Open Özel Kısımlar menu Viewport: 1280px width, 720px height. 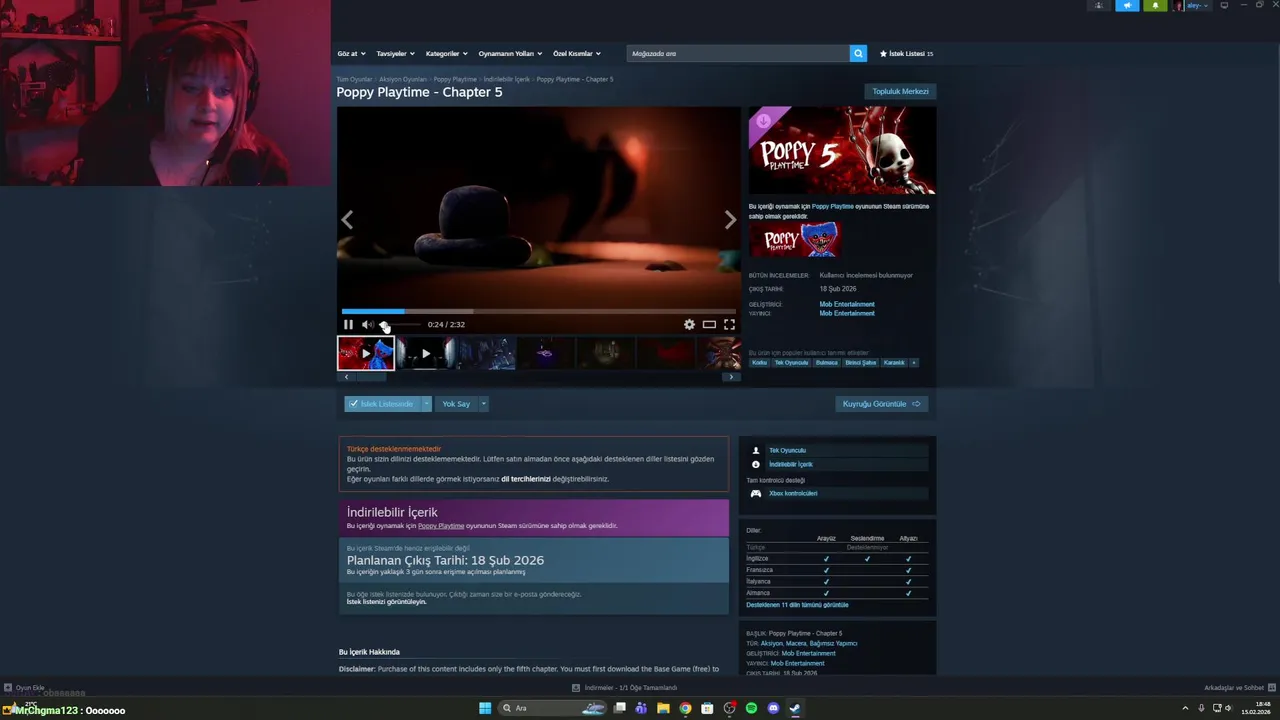pyautogui.click(x=577, y=53)
